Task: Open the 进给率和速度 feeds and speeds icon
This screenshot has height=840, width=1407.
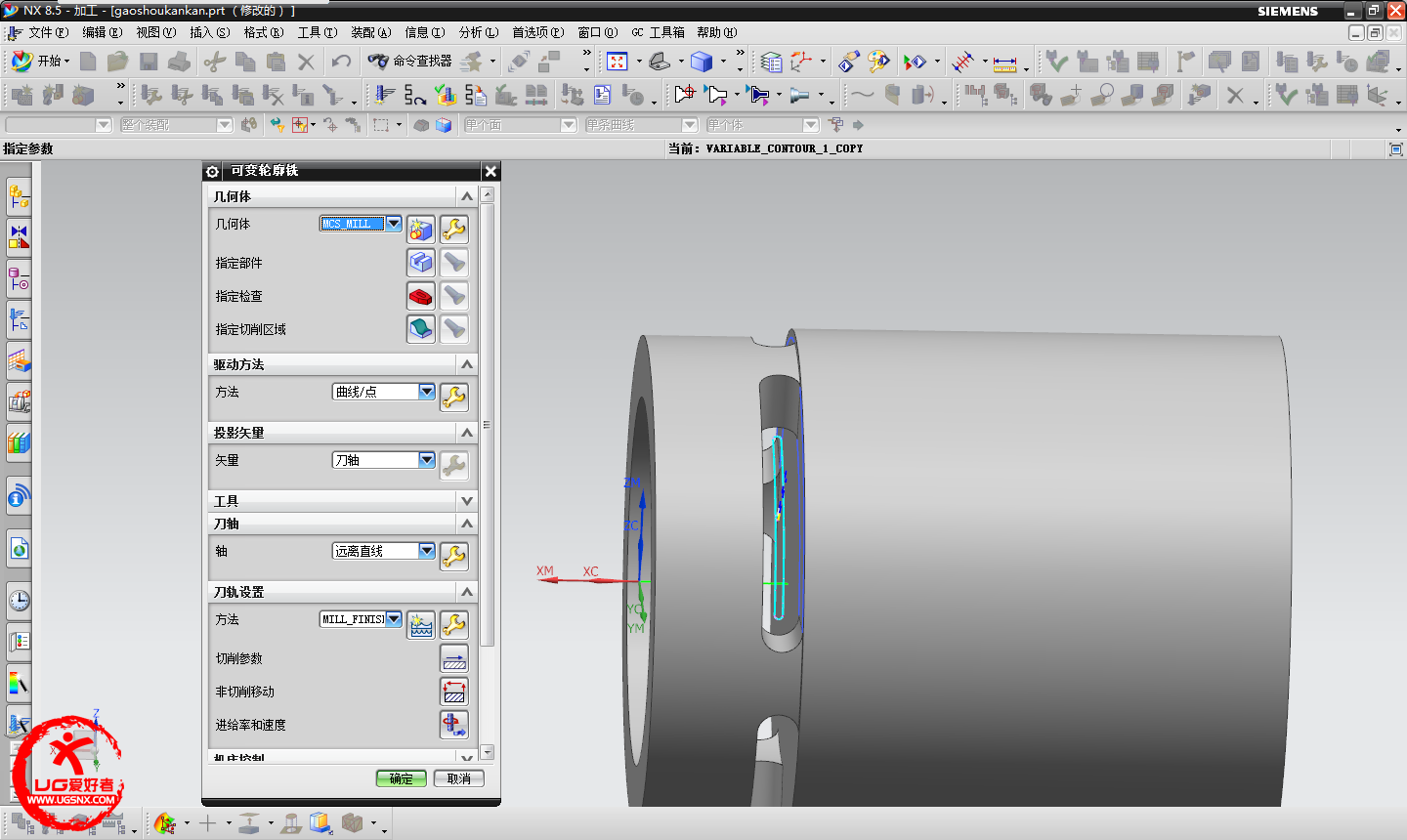Action: click(454, 725)
